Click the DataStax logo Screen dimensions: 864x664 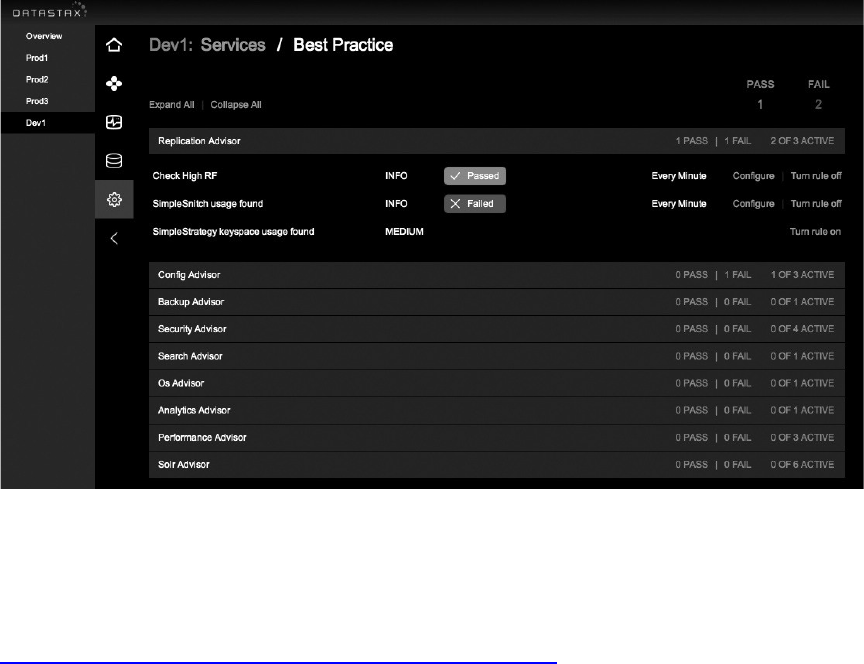pos(50,11)
